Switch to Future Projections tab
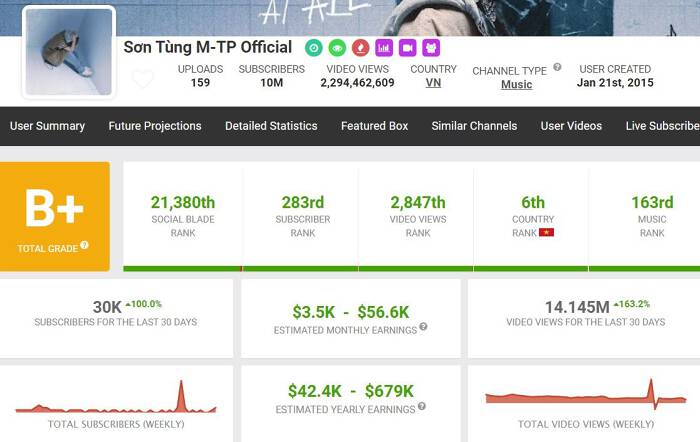This screenshot has width=700, height=442. [x=155, y=126]
